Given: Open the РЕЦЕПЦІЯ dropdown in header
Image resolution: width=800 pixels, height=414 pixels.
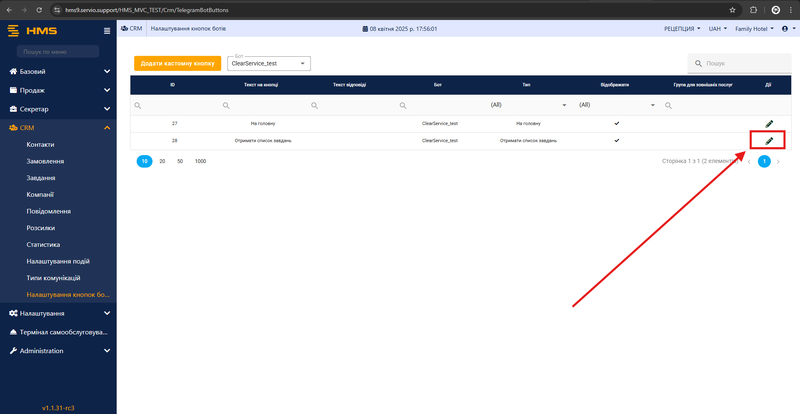Looking at the screenshot, I should coord(681,29).
